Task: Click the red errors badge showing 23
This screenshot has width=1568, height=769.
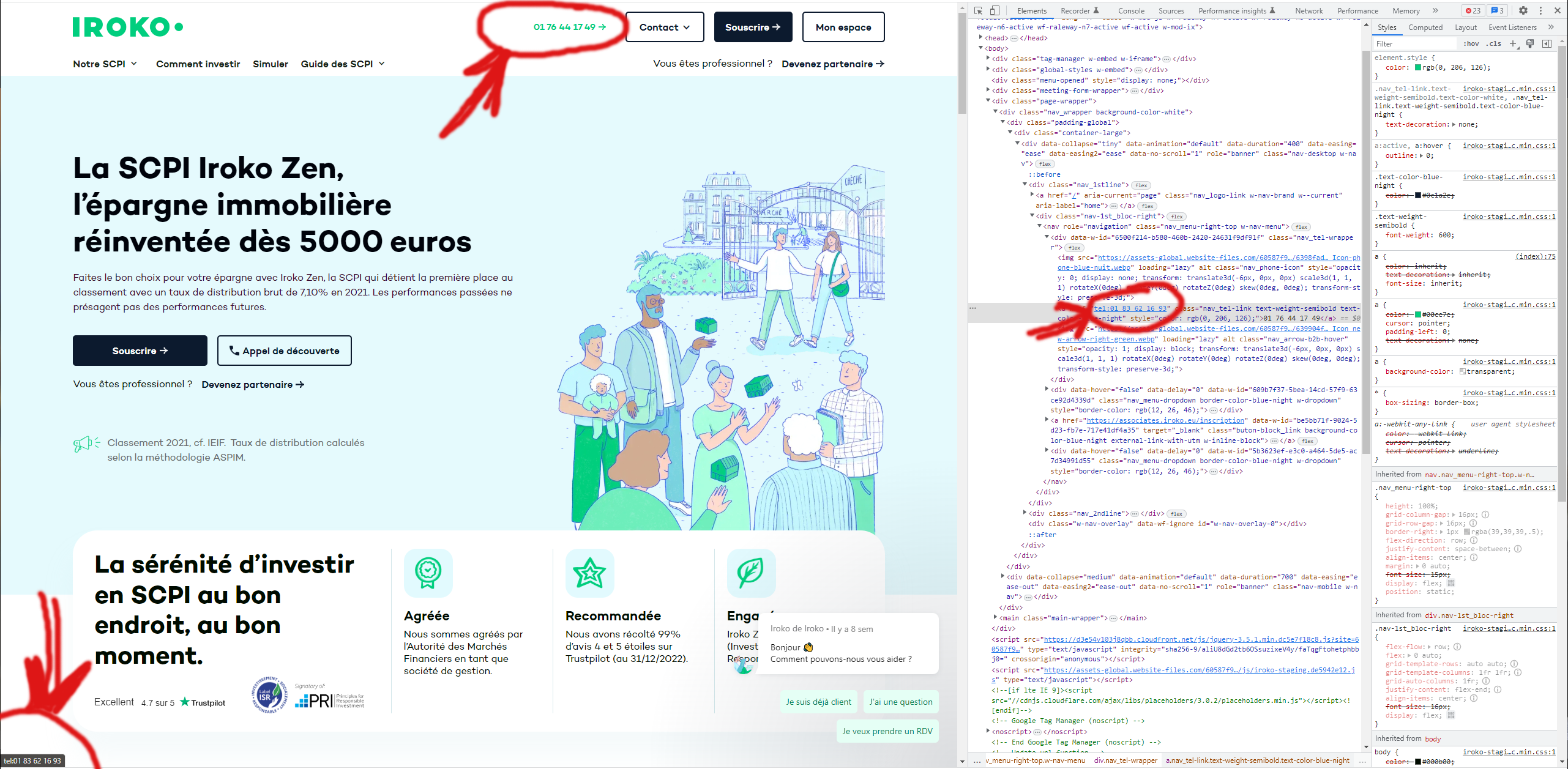Action: tap(1473, 10)
